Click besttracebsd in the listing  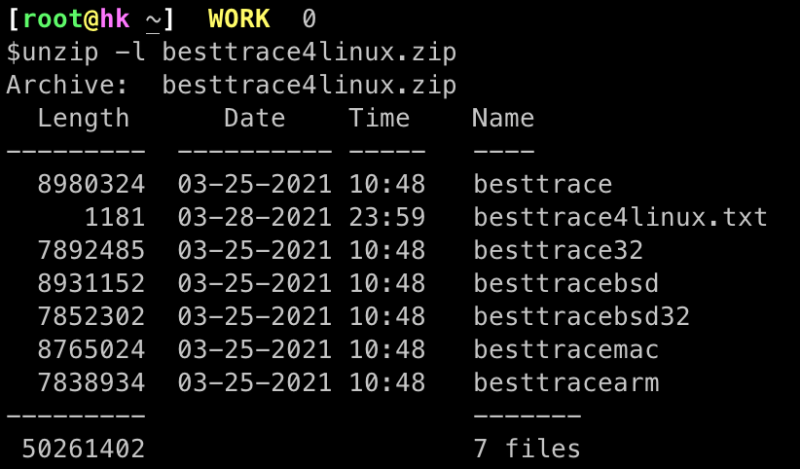(566, 283)
